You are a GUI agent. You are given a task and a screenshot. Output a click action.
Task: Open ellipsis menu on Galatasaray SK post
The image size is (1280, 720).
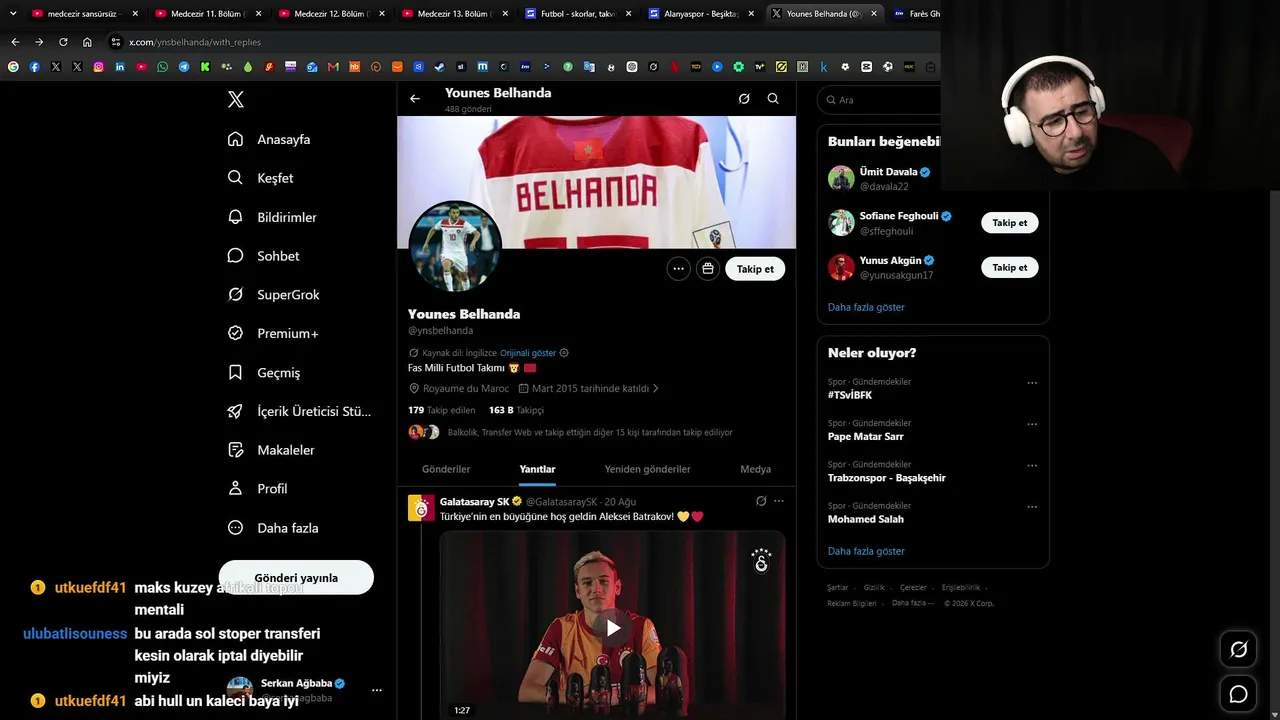[779, 501]
